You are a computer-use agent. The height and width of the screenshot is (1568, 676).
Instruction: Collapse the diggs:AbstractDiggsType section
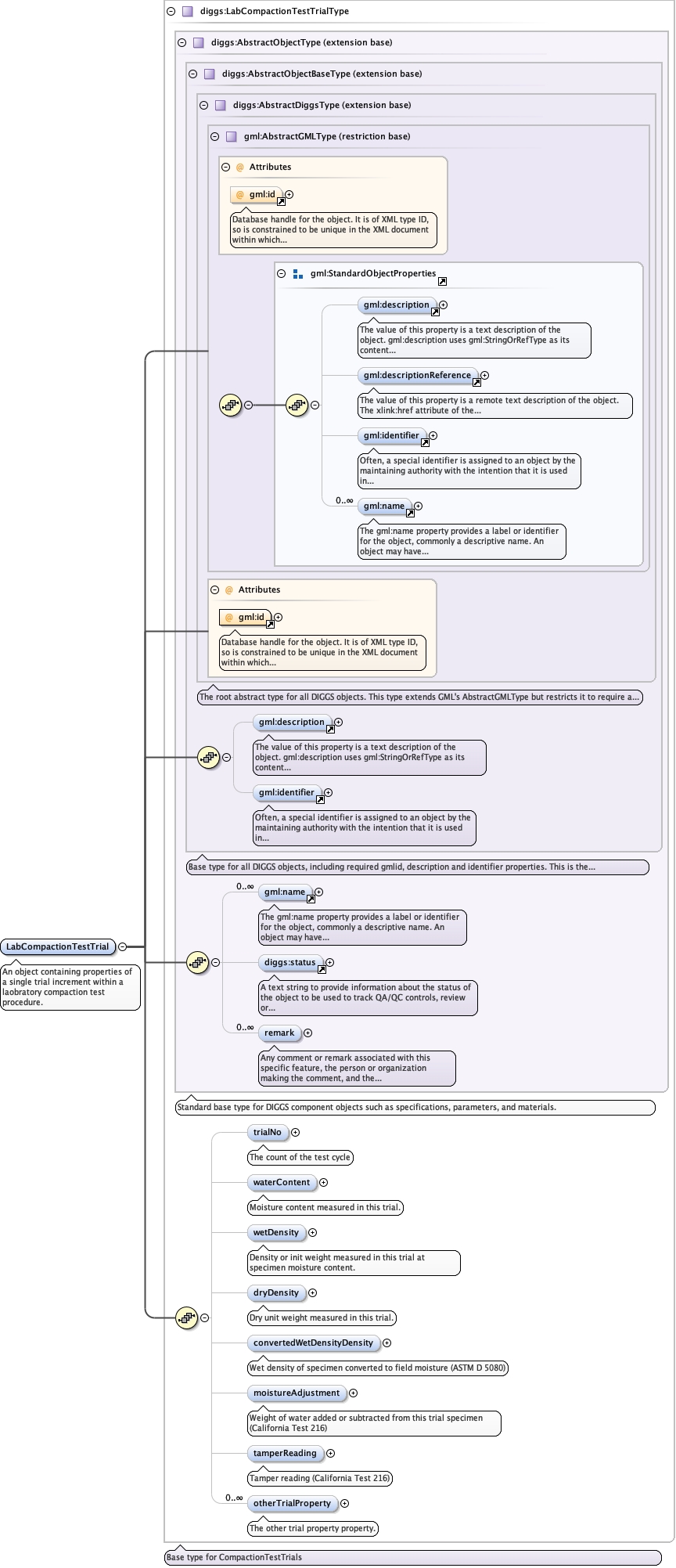point(203,105)
